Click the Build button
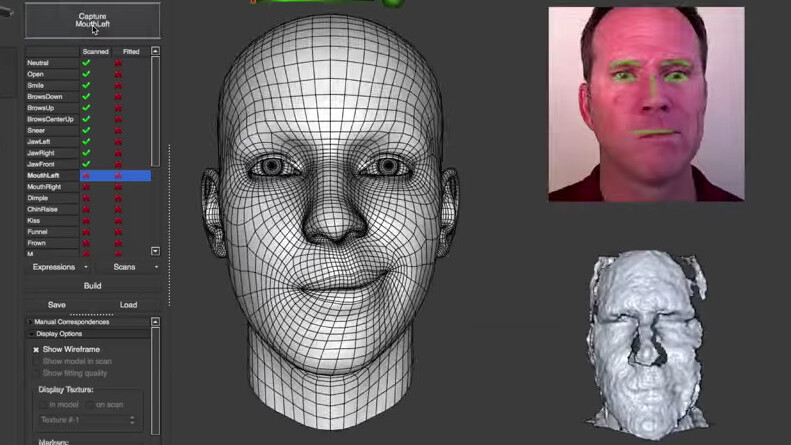 pos(92,286)
